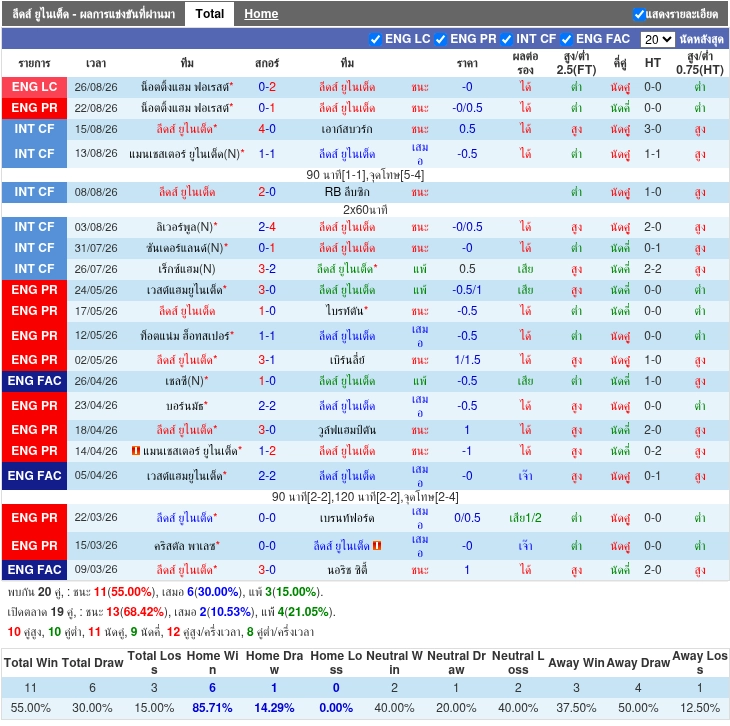The height and width of the screenshot is (726, 730).
Task: Click score 3-2 on 26/07/26 row
Action: point(267,269)
